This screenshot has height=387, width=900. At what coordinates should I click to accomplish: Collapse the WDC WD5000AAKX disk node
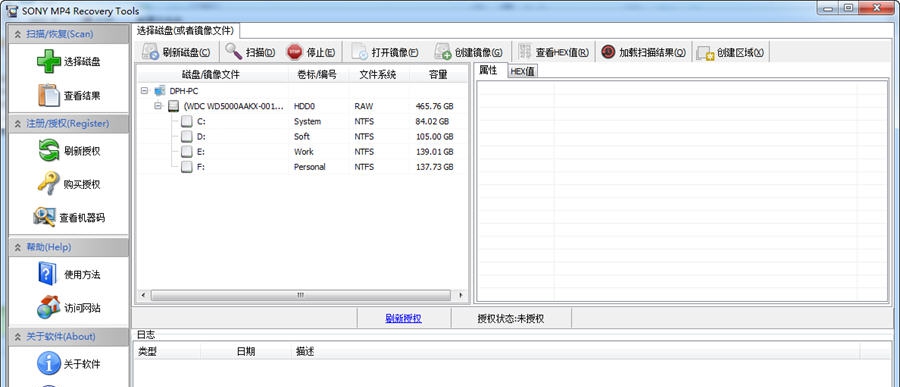[158, 106]
